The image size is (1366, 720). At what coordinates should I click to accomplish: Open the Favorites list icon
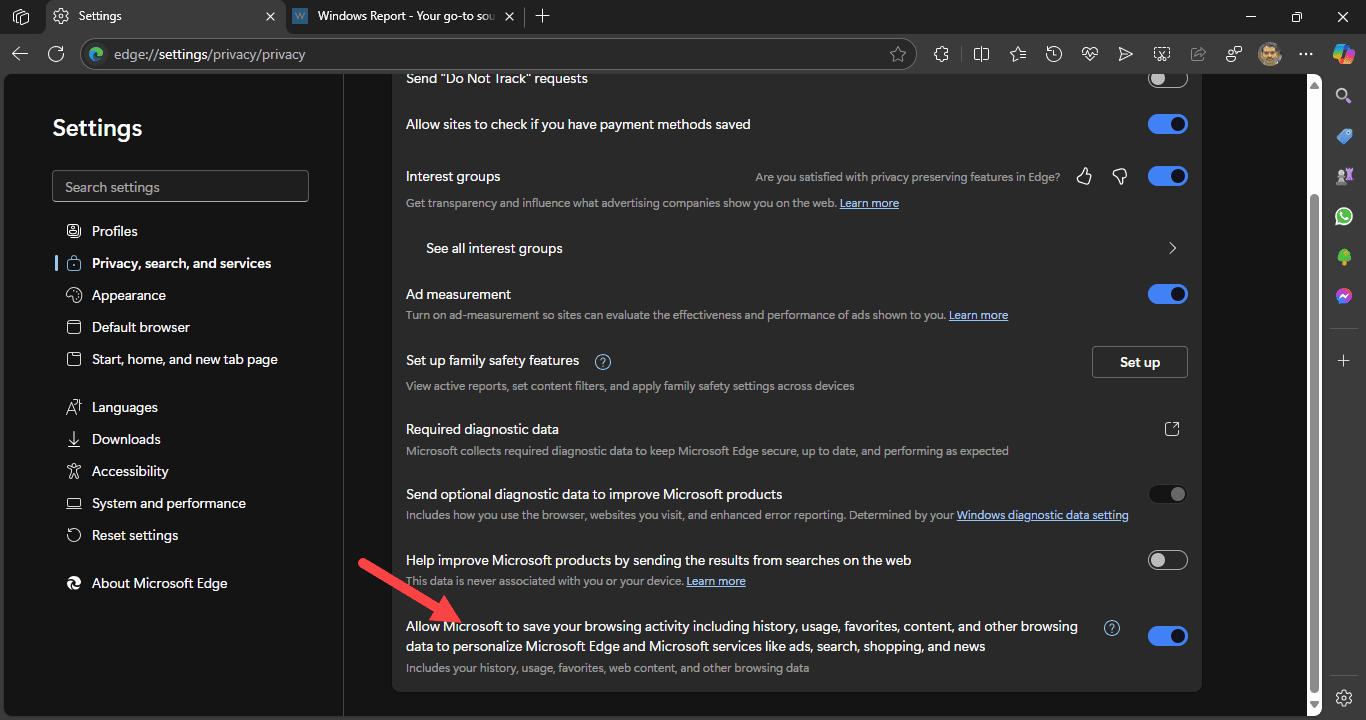pos(1018,54)
